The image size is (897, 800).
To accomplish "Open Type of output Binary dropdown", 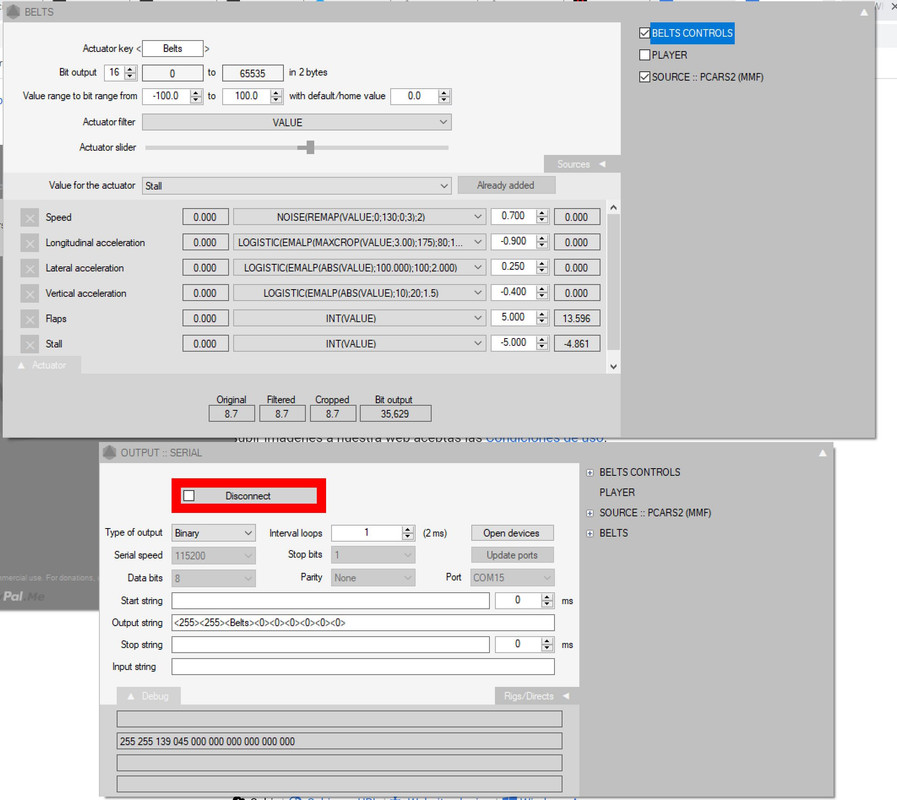I will click(213, 533).
